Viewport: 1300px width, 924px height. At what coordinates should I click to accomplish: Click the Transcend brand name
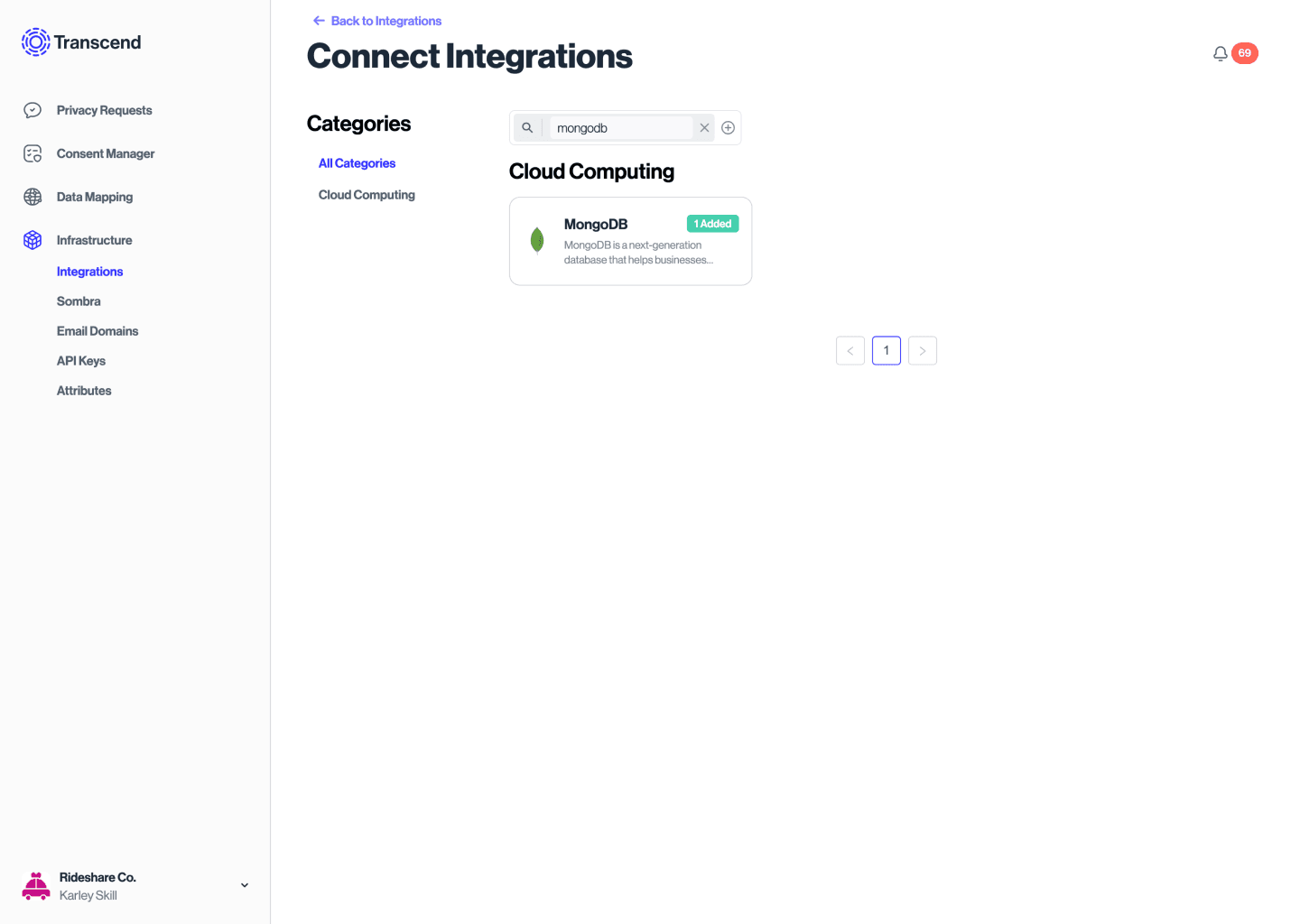pos(97,42)
